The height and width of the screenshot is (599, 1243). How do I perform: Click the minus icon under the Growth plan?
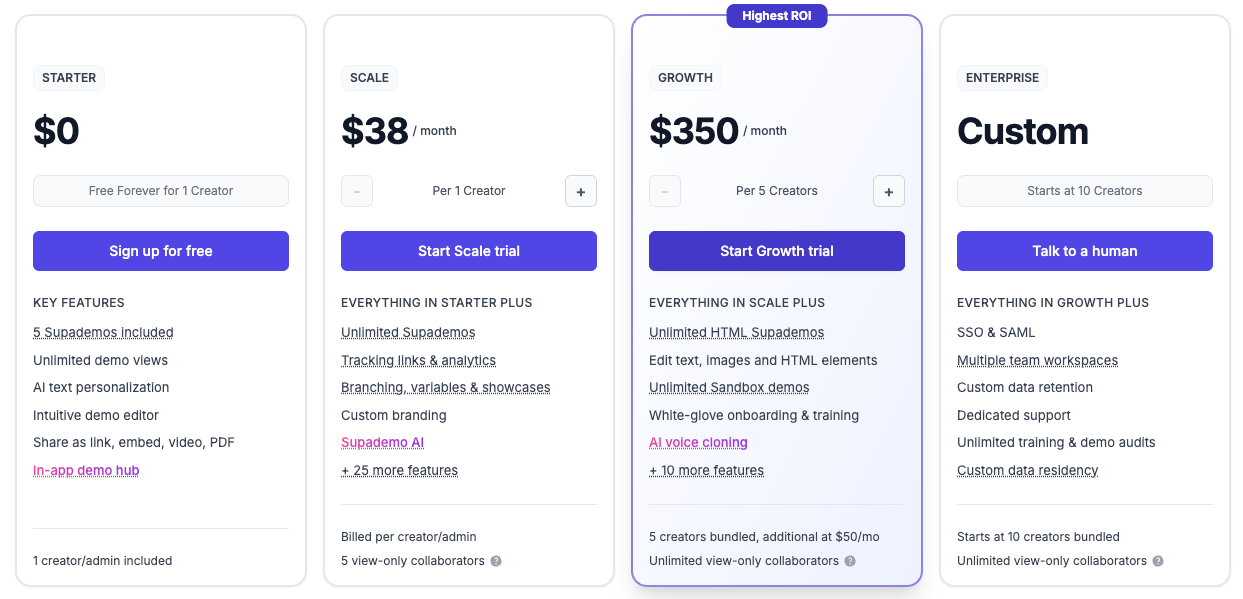[x=665, y=191]
